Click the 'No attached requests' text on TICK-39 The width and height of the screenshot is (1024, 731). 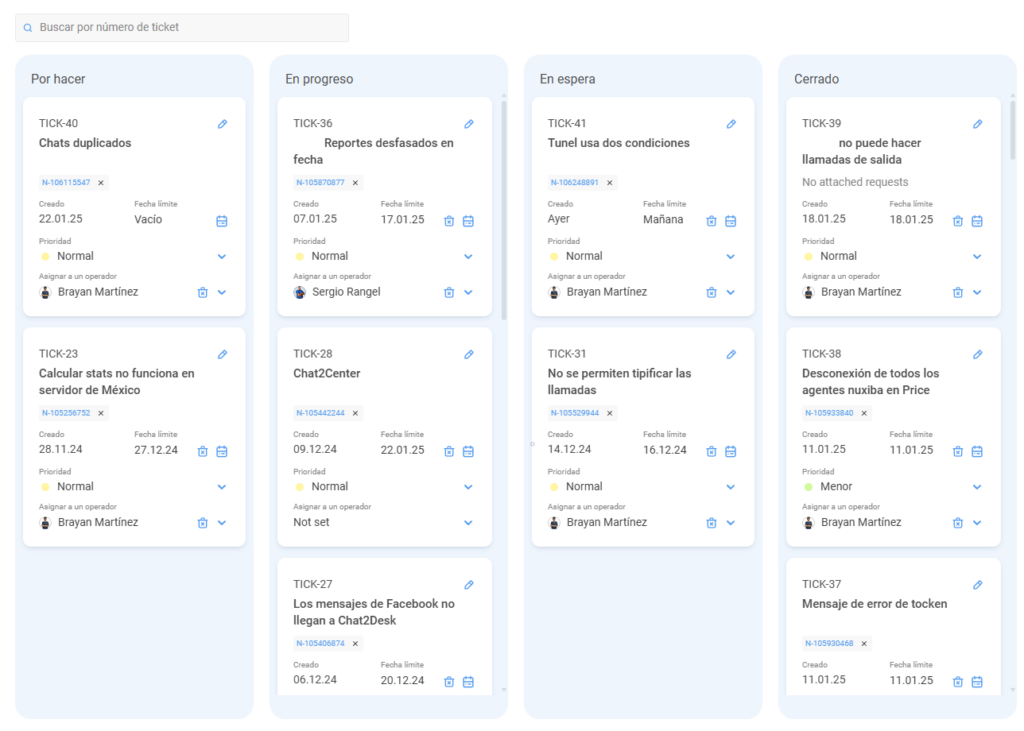[855, 182]
